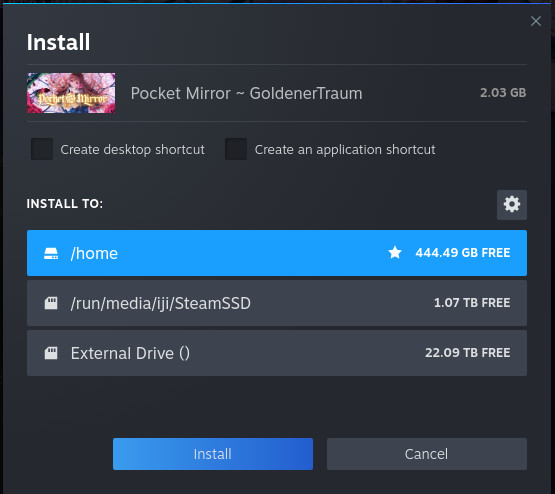Click the blue Install button
The height and width of the screenshot is (494, 555).
[x=213, y=454]
